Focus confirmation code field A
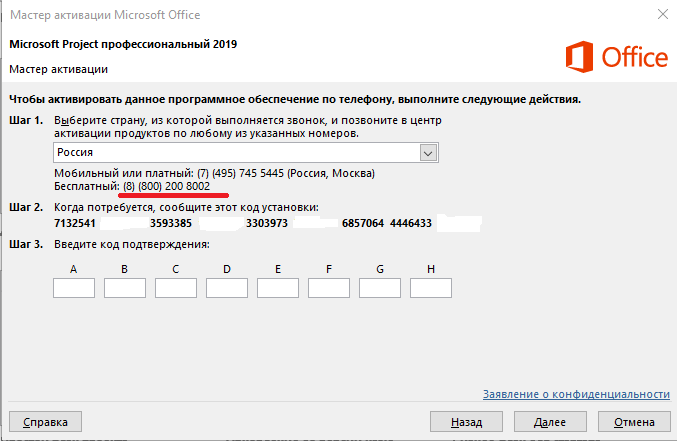This screenshot has width=677, height=441. [x=74, y=288]
